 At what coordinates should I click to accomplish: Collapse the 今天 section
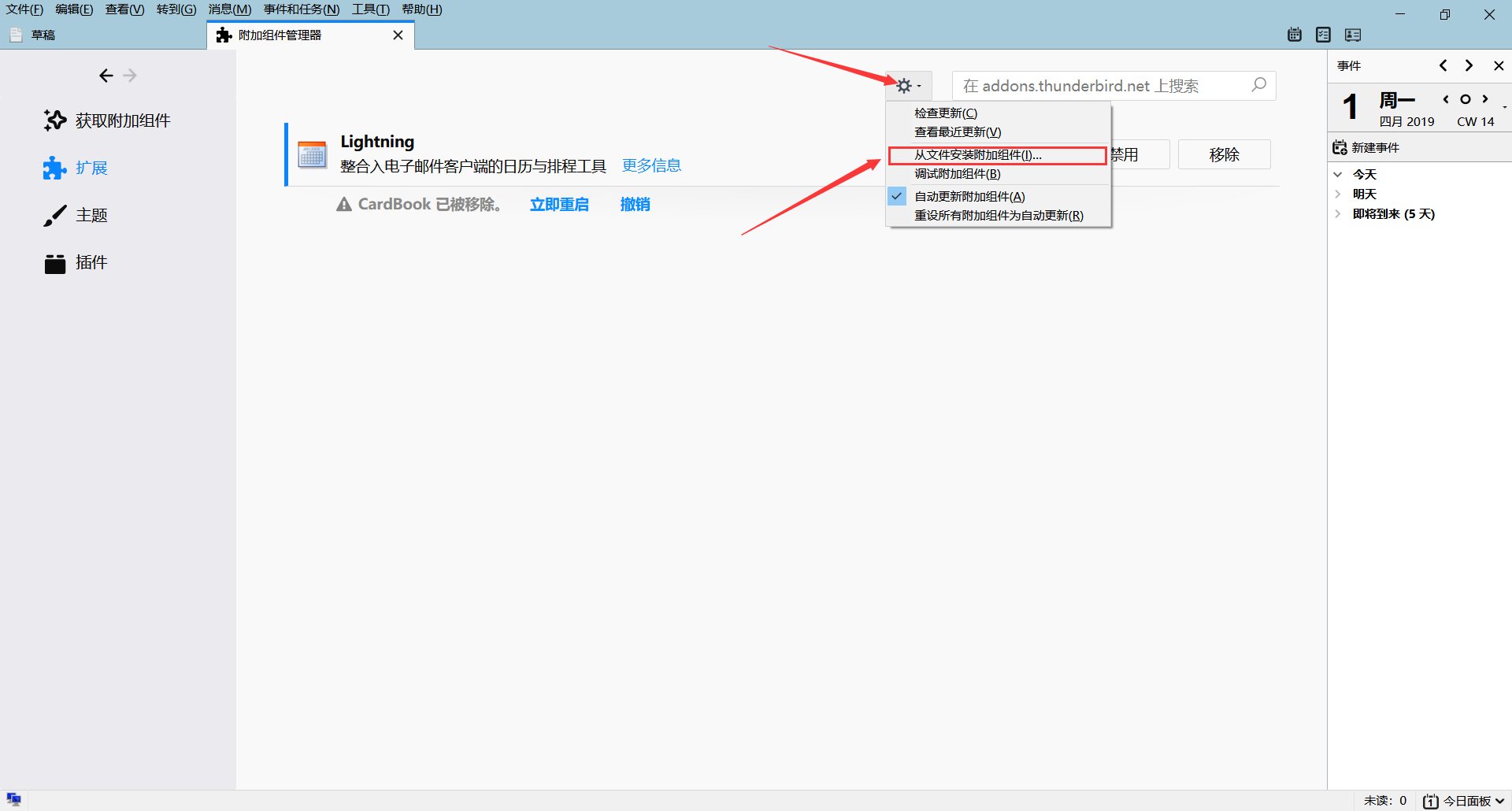pyautogui.click(x=1337, y=175)
